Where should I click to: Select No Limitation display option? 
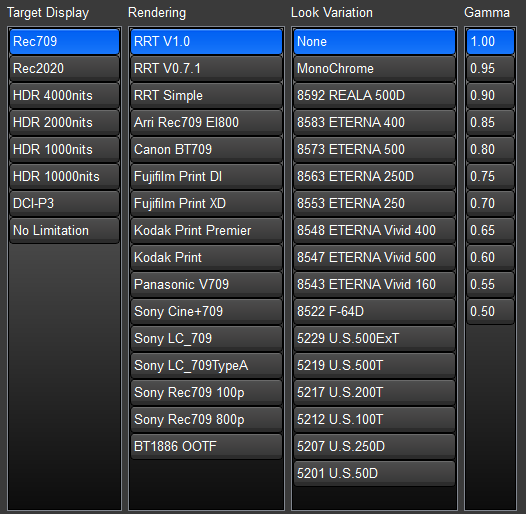(x=64, y=230)
